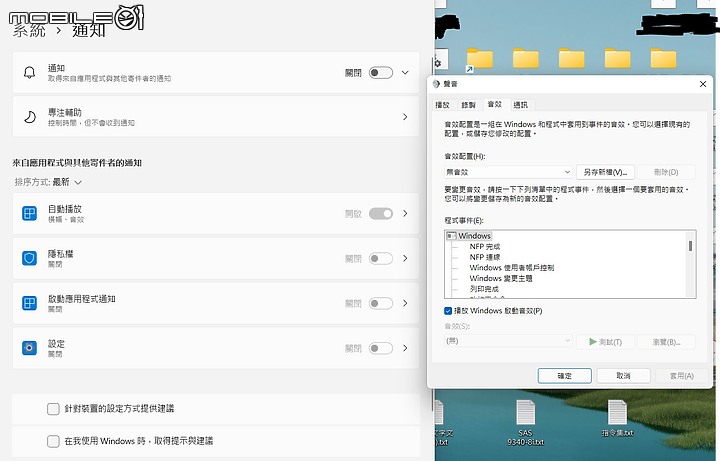Open 啟動應用程式通知 details chevron

click(x=405, y=304)
